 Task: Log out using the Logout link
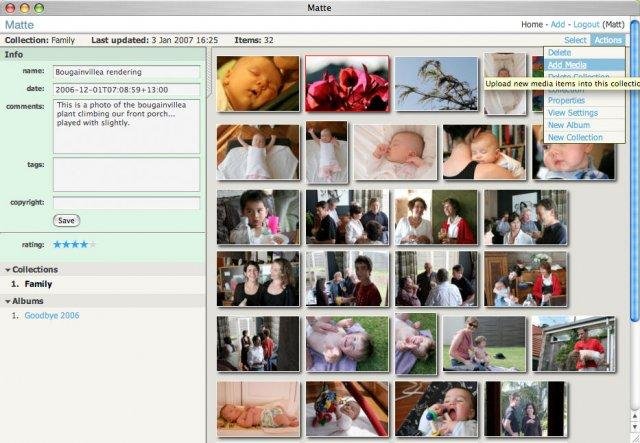point(586,24)
